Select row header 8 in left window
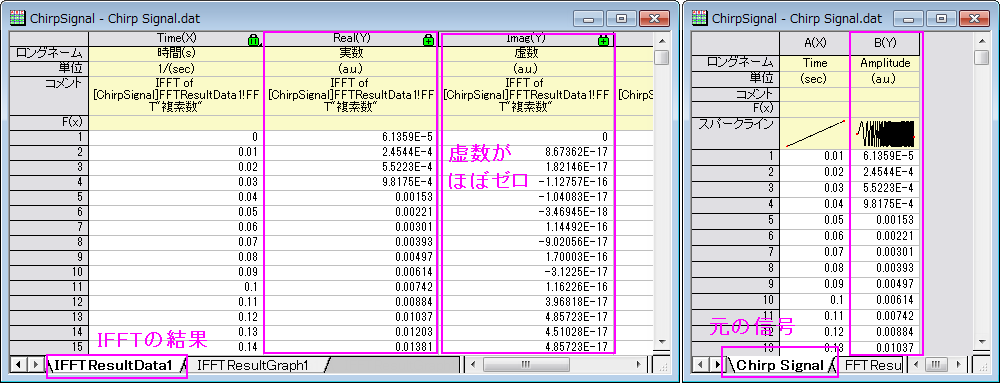The image size is (1000, 383). point(50,242)
